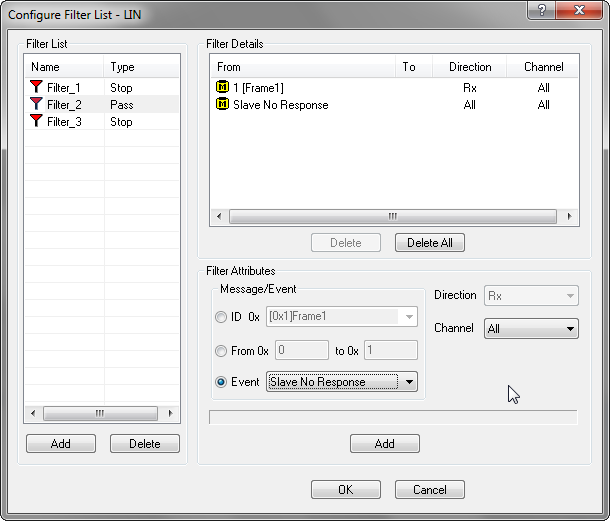Select the ID 0x radio button

(x=221, y=317)
